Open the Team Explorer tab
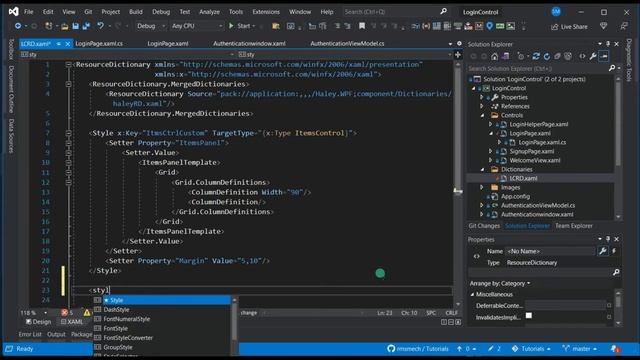Image resolution: width=640 pixels, height=360 pixels. [573, 226]
